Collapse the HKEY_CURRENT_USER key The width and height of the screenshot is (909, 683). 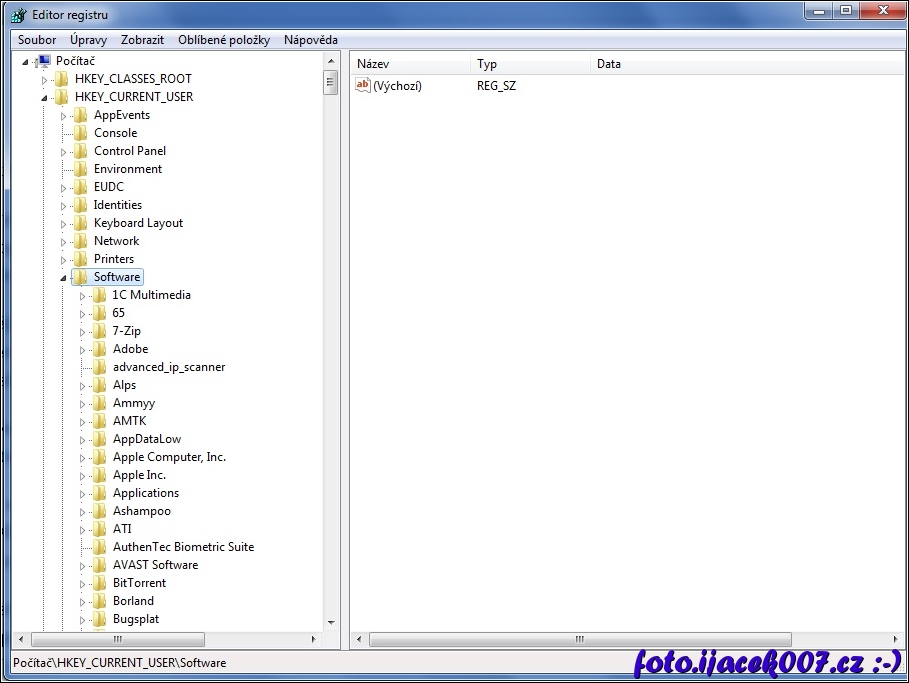click(x=45, y=98)
